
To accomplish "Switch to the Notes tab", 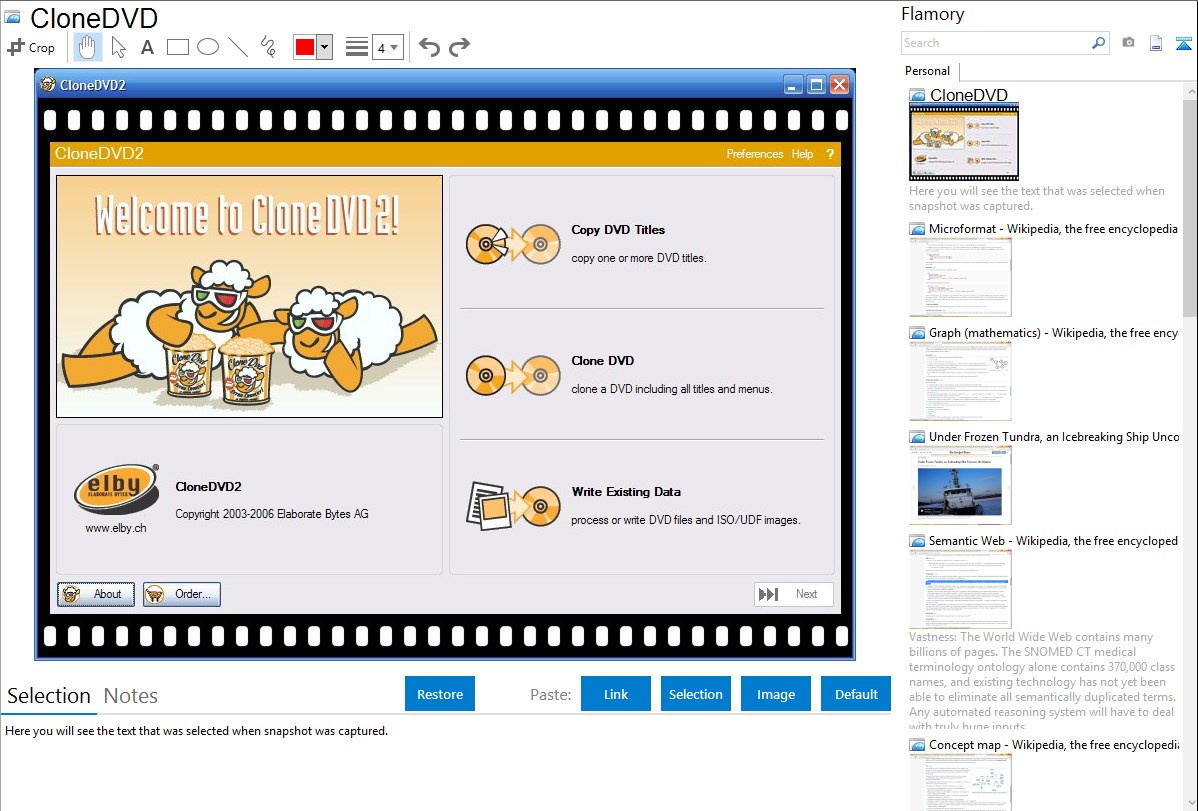I will coord(131,696).
